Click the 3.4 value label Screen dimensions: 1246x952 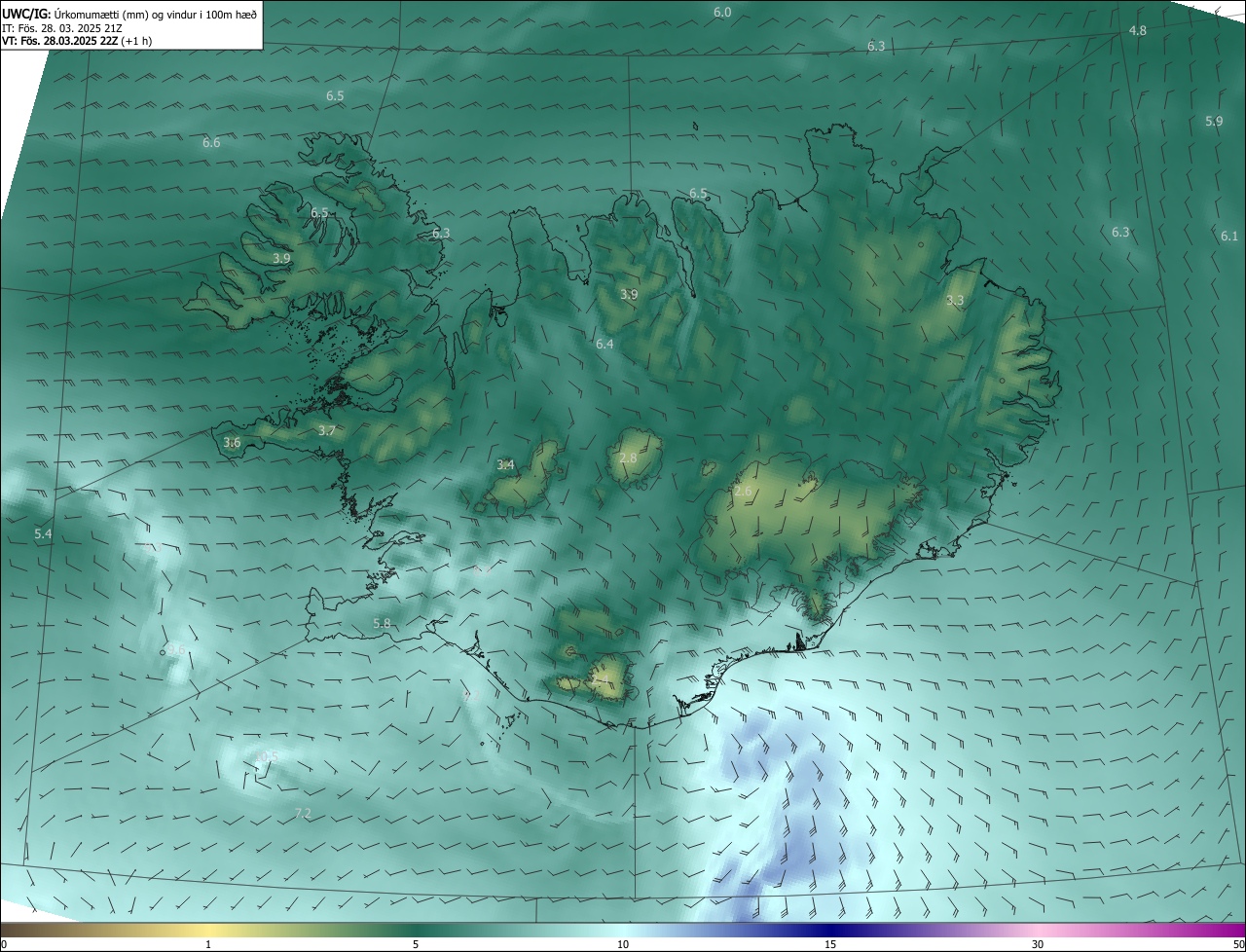click(505, 465)
